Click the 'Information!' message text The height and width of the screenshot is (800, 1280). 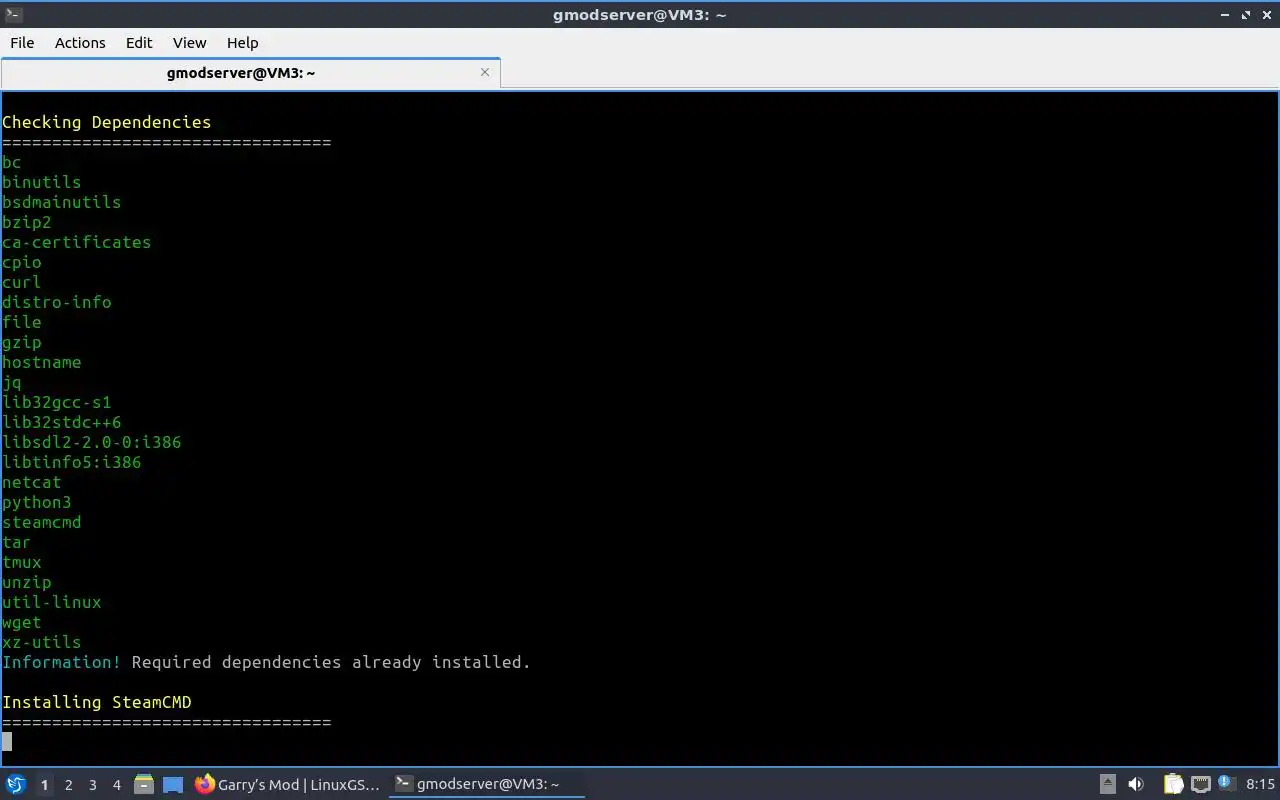(61, 662)
